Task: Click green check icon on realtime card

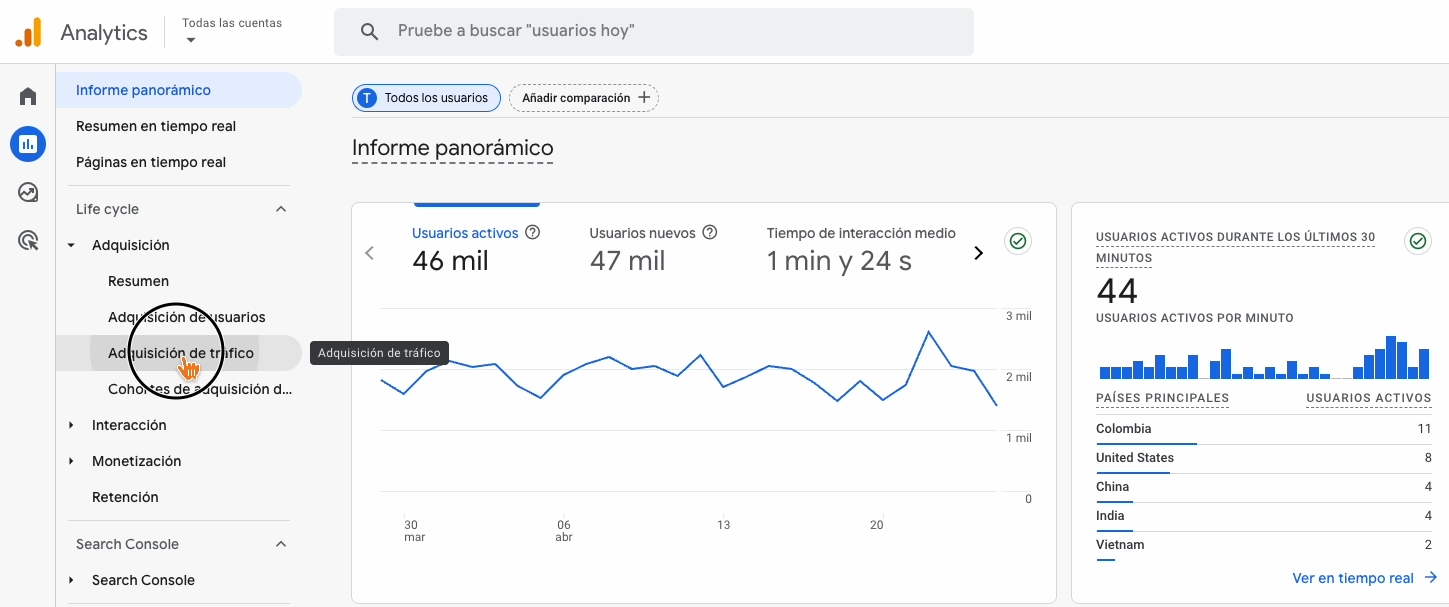Action: point(1417,241)
